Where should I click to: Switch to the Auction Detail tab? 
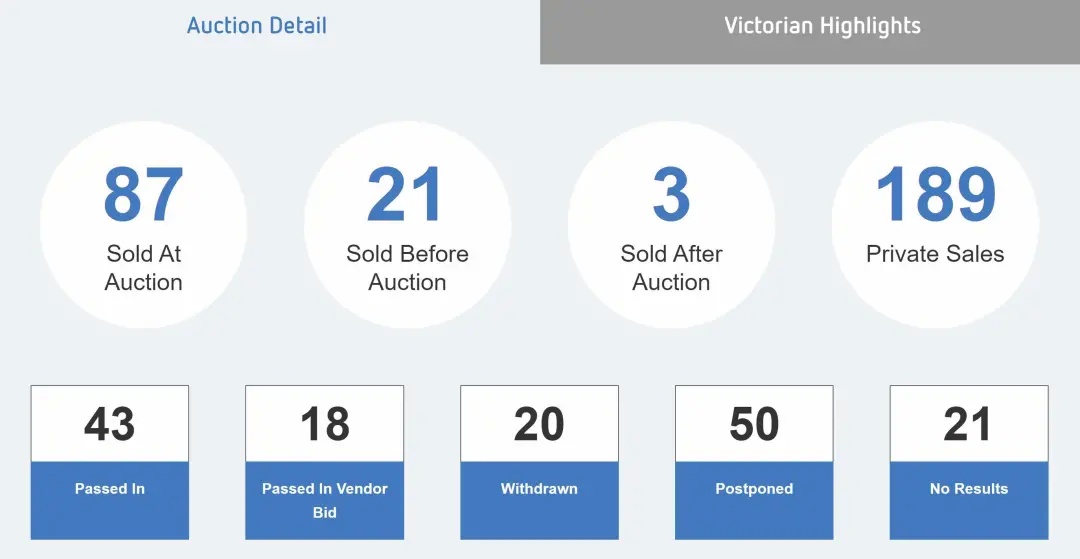257,26
